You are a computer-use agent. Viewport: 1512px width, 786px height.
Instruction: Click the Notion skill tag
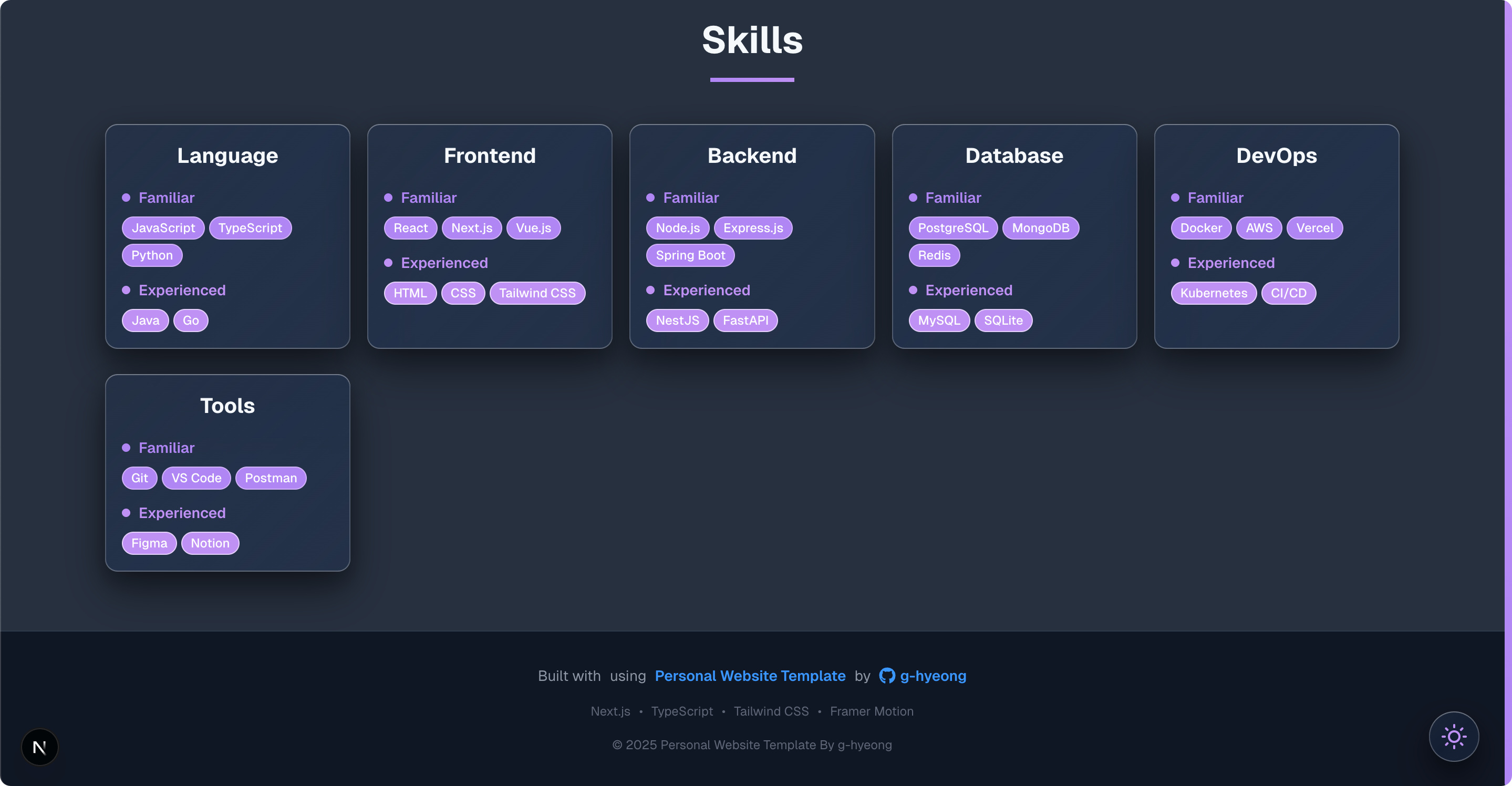[x=210, y=543]
